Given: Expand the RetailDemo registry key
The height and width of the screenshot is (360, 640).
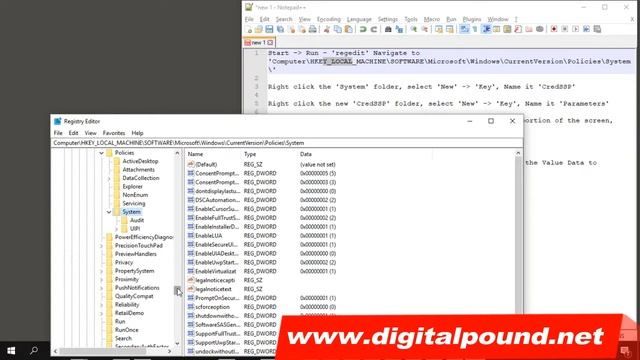Looking at the screenshot, I should click(101, 313).
